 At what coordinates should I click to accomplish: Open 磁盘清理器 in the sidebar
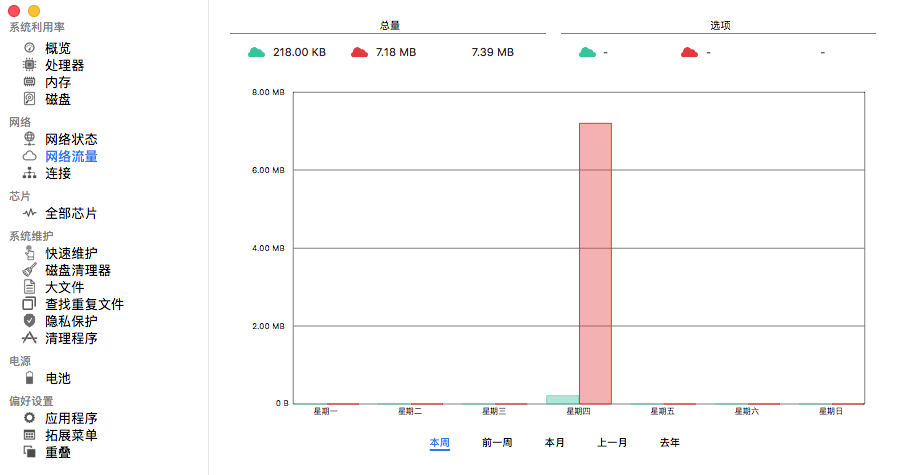78,270
